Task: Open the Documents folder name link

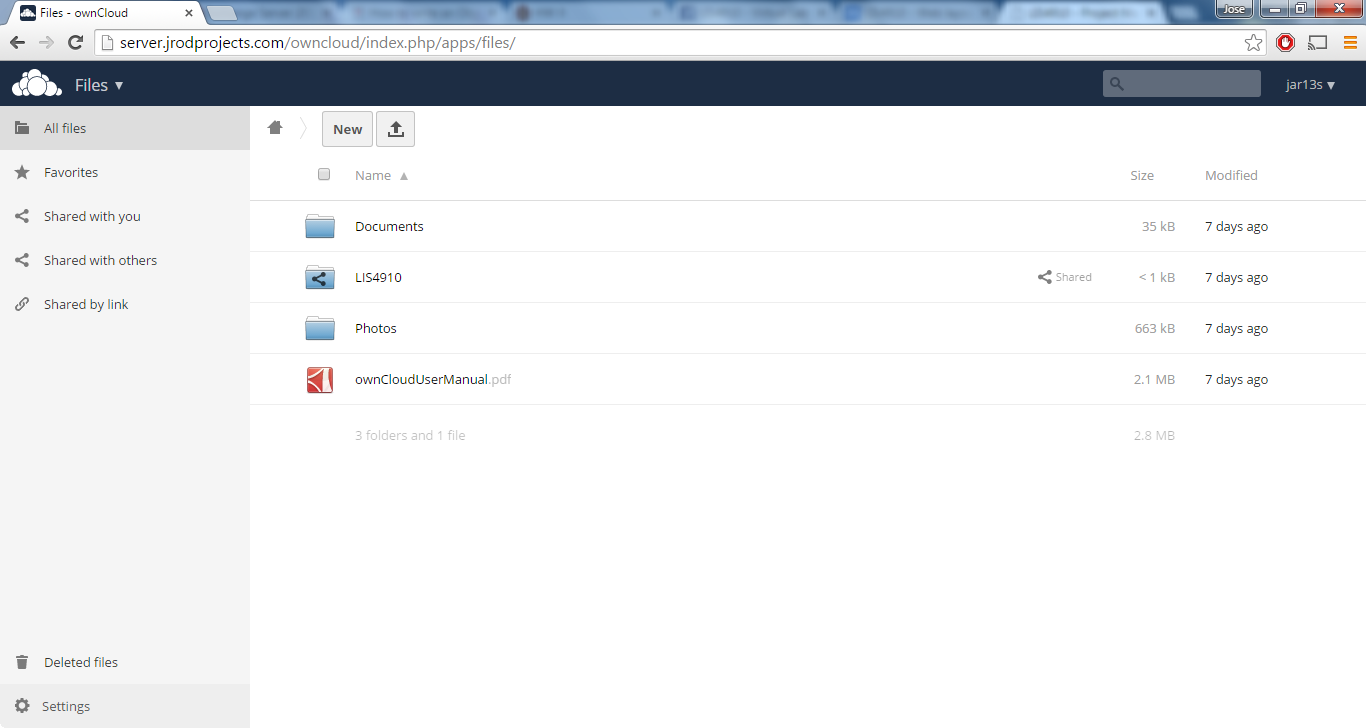Action: (389, 226)
